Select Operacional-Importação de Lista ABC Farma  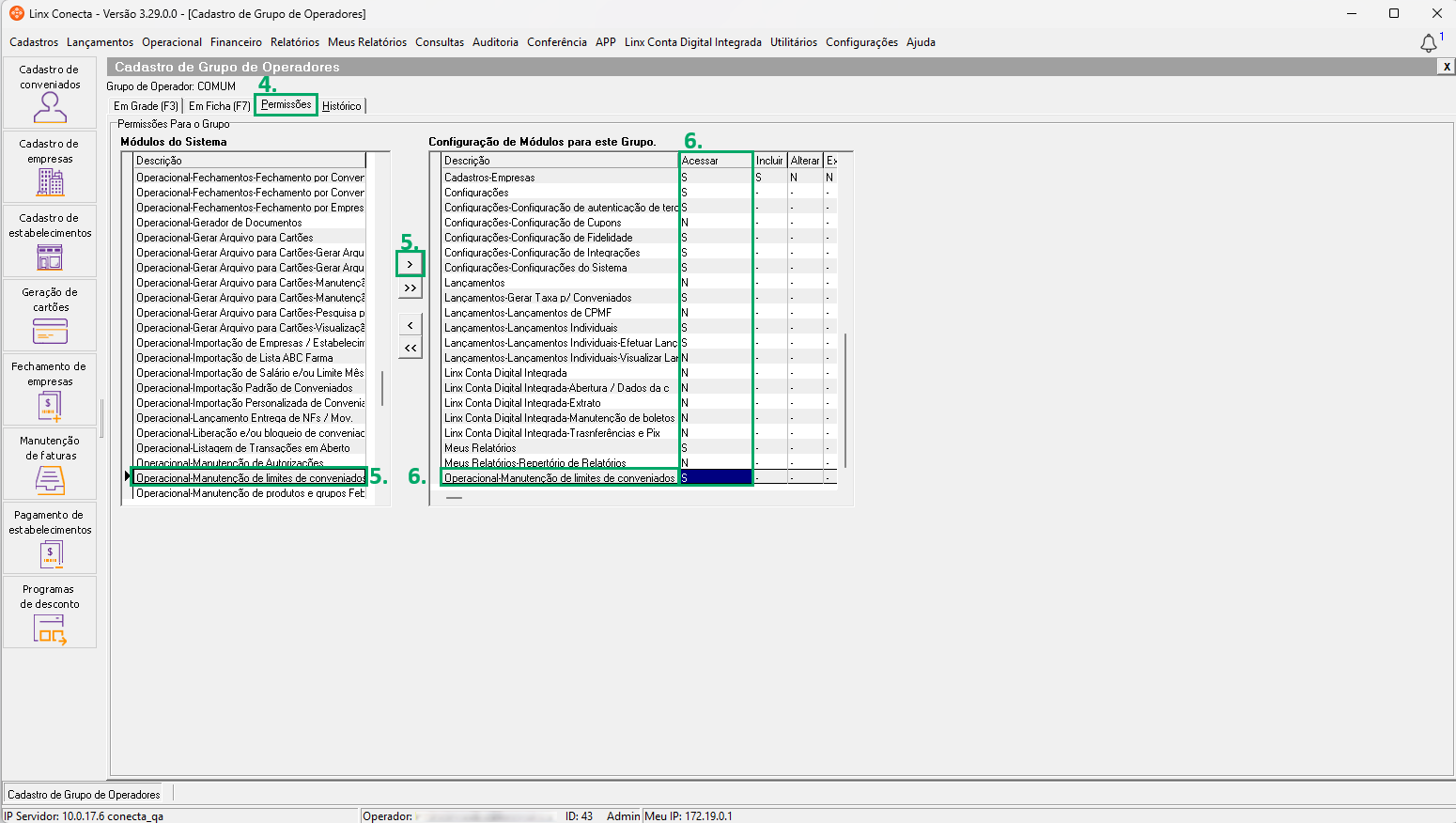click(250, 358)
